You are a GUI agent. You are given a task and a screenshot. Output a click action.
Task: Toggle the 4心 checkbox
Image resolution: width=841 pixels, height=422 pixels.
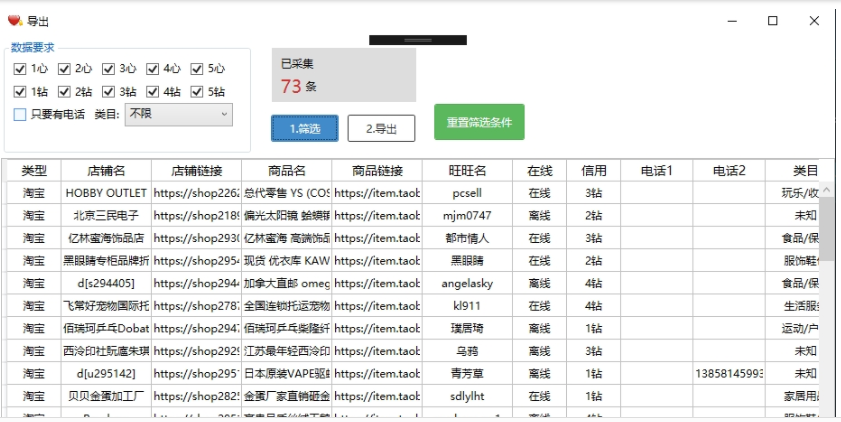[153, 69]
